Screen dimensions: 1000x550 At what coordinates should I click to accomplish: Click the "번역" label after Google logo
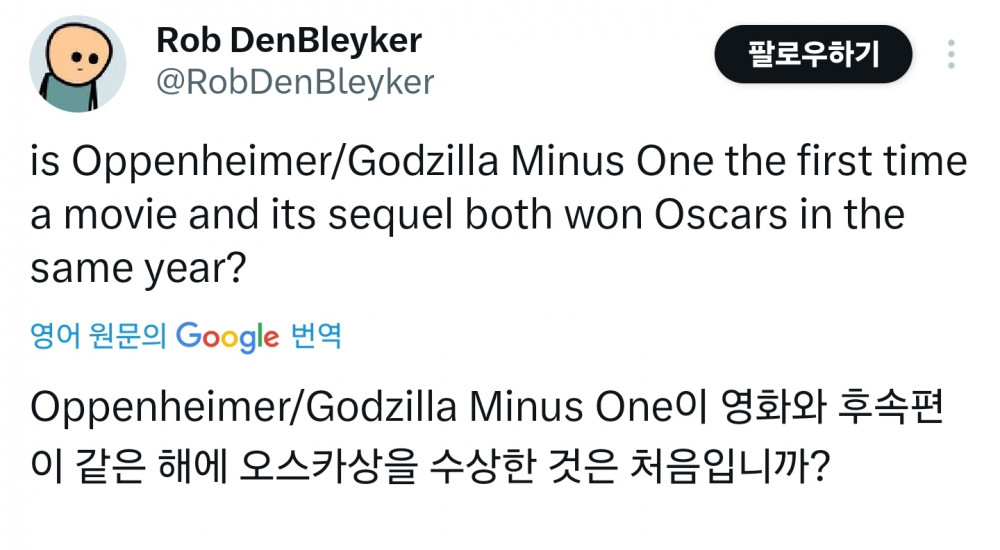click(316, 336)
